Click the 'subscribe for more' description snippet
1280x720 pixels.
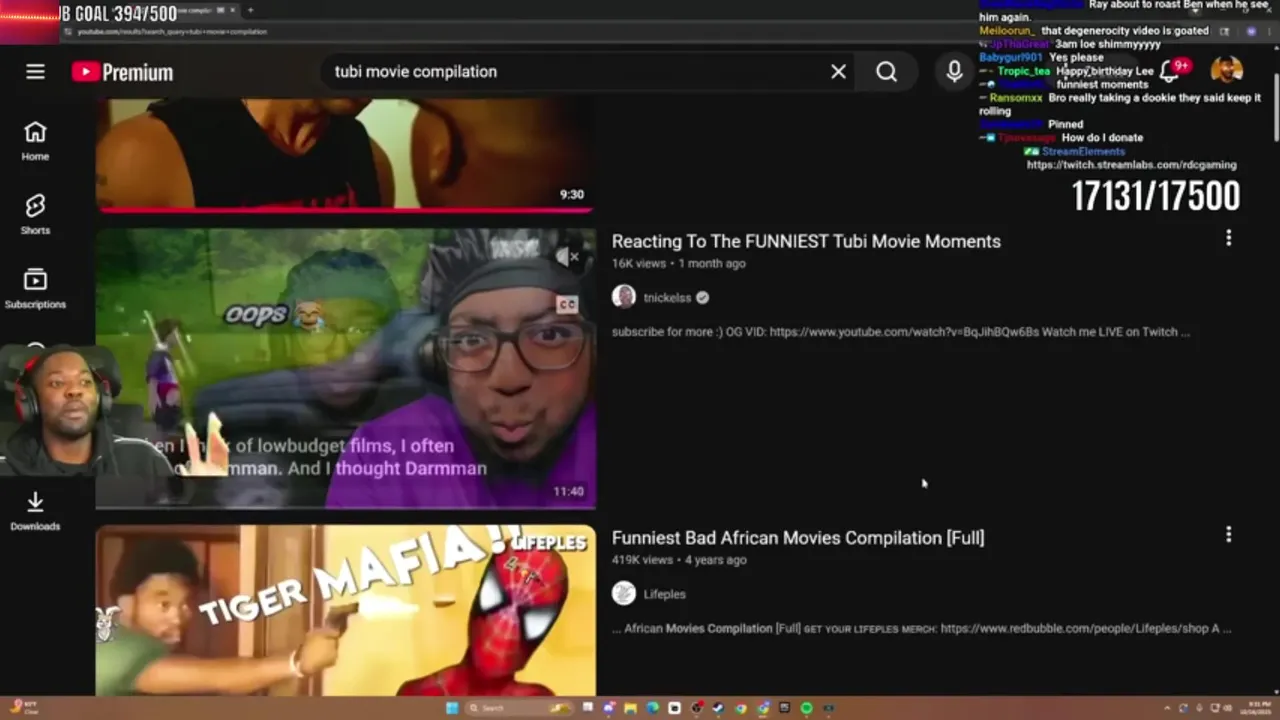900,332
